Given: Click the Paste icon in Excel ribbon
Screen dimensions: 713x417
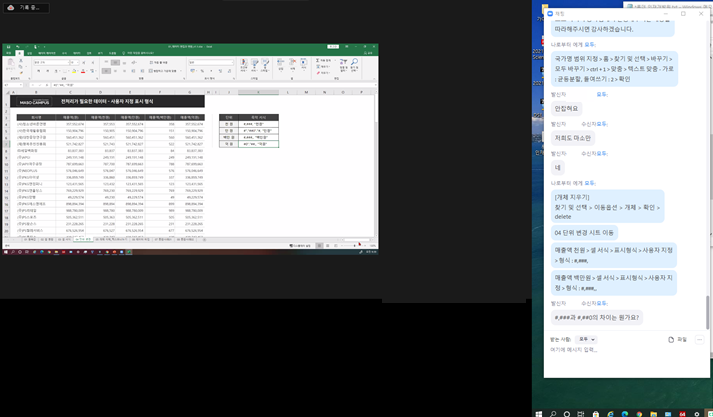Looking at the screenshot, I should tap(9, 63).
